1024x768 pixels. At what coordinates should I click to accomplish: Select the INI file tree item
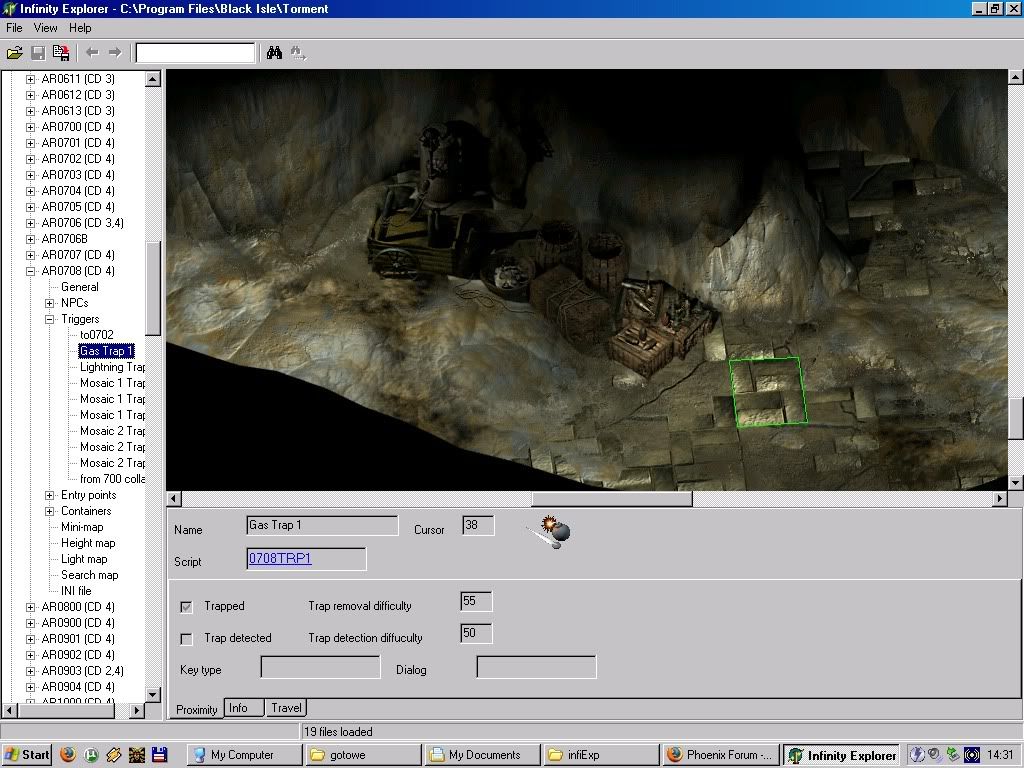(x=76, y=591)
